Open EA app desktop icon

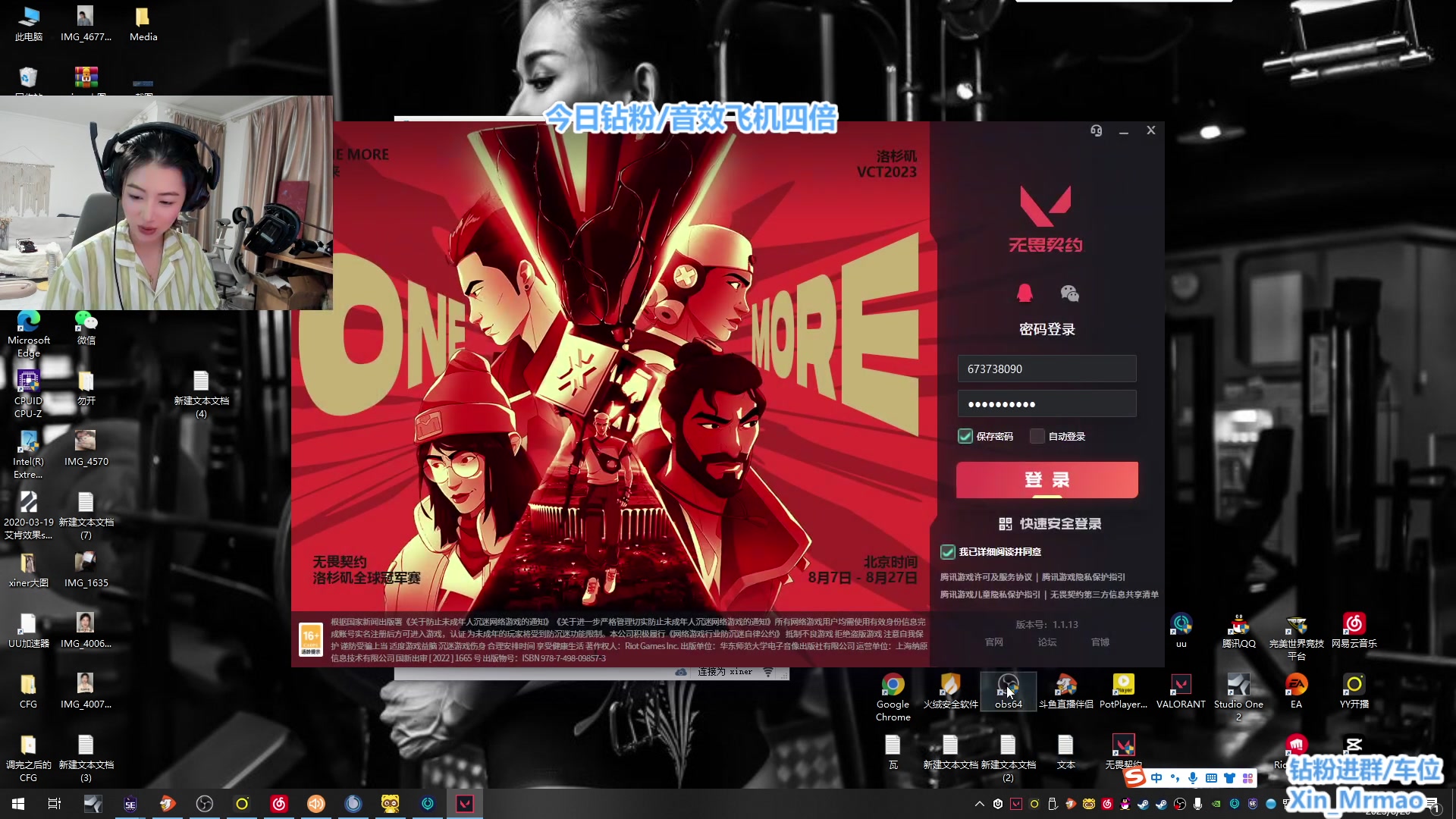pyautogui.click(x=1296, y=690)
